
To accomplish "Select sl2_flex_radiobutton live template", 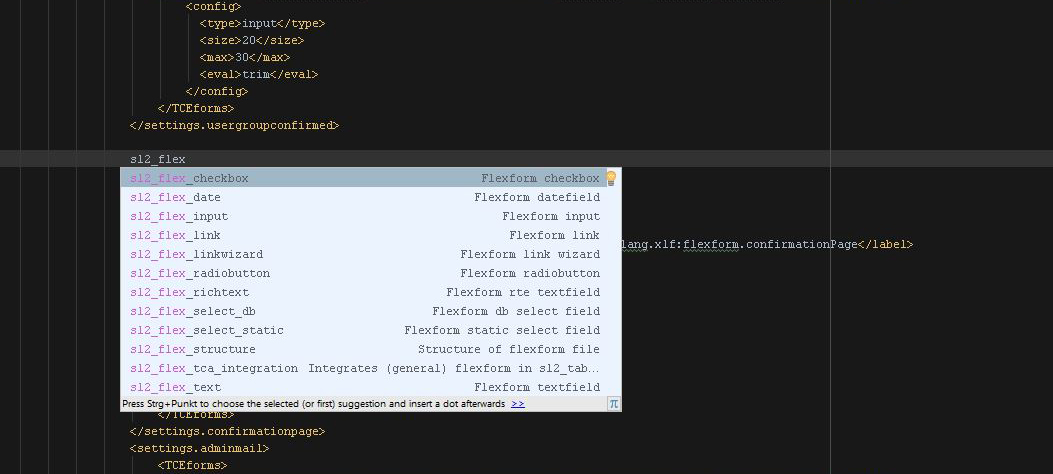I will pos(371,273).
